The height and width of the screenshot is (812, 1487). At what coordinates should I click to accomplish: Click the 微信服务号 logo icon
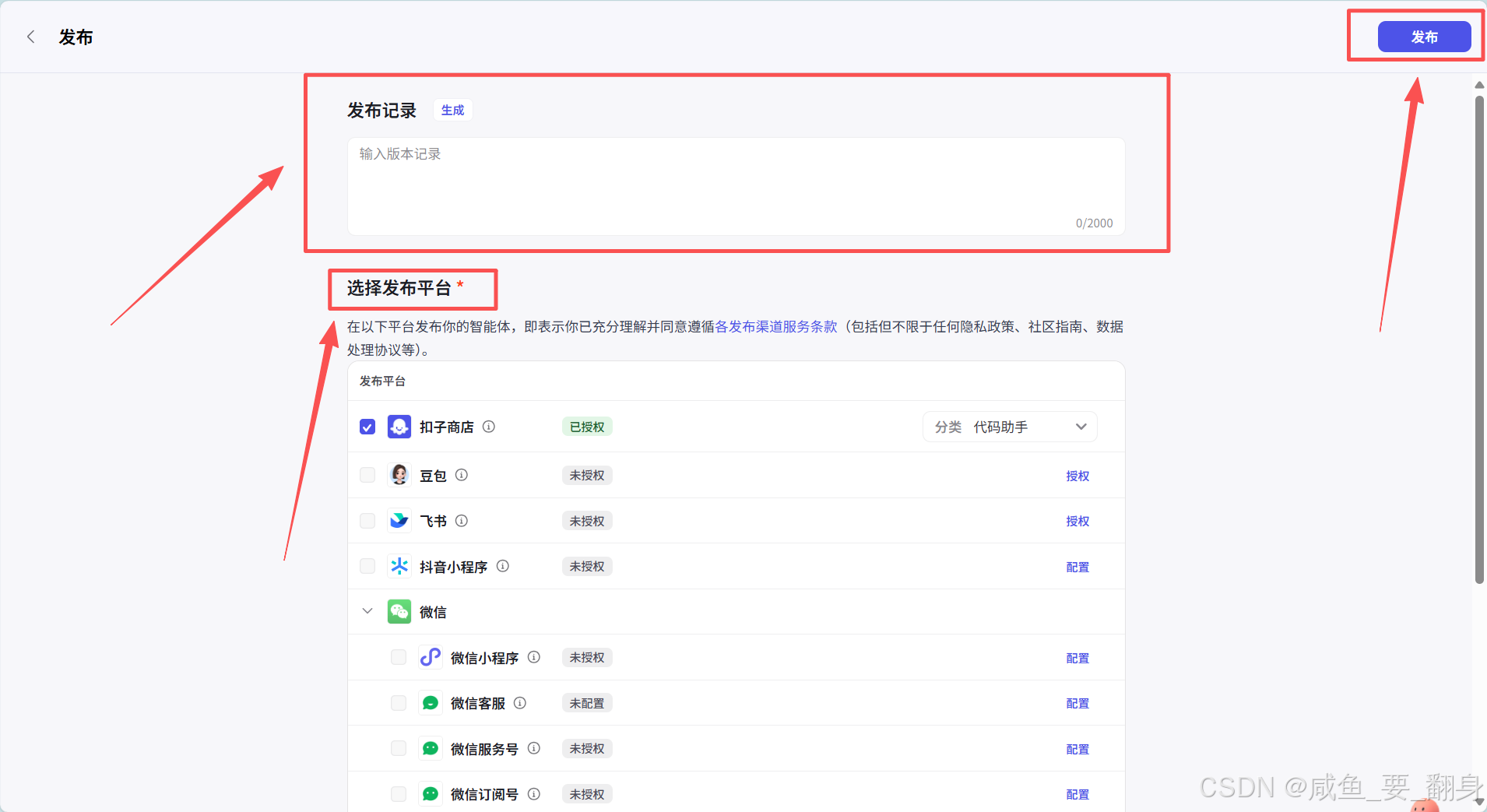[431, 748]
